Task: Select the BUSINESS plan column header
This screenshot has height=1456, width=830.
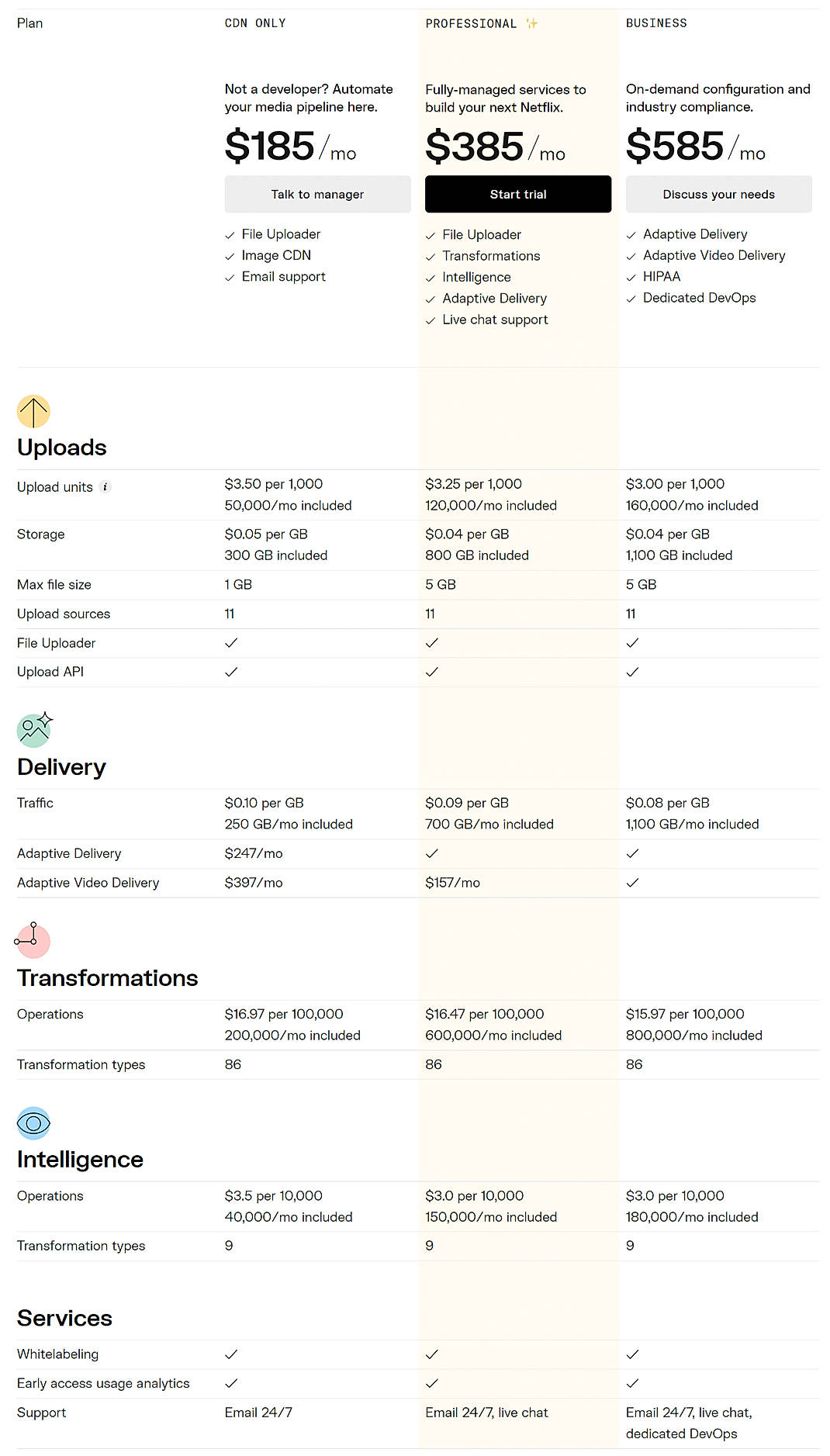Action: click(656, 22)
